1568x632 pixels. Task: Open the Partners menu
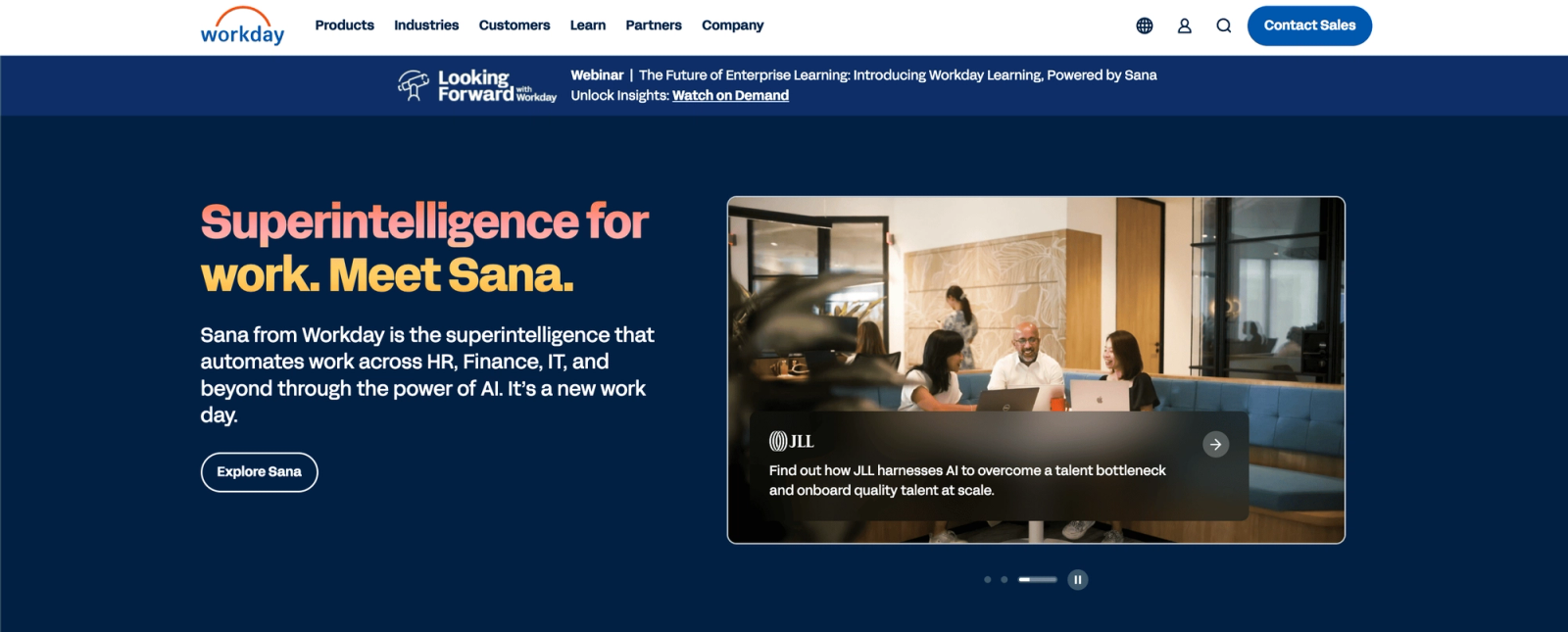pyautogui.click(x=654, y=25)
